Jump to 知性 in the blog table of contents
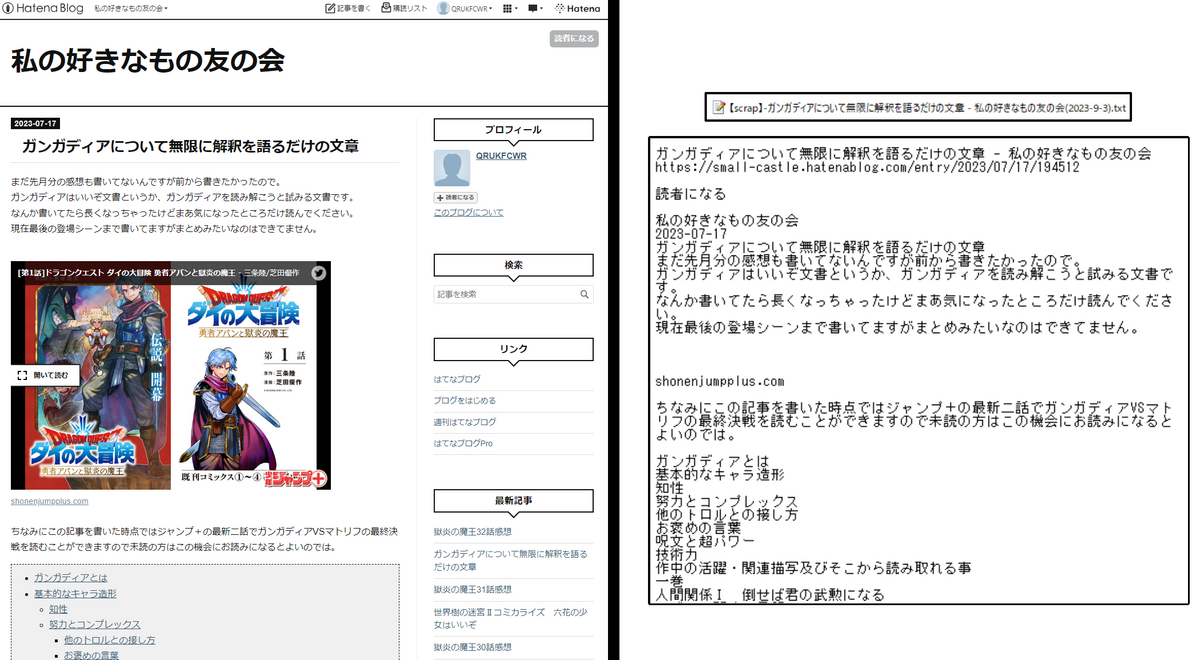Viewport: 1200px width, 660px height. [x=59, y=609]
